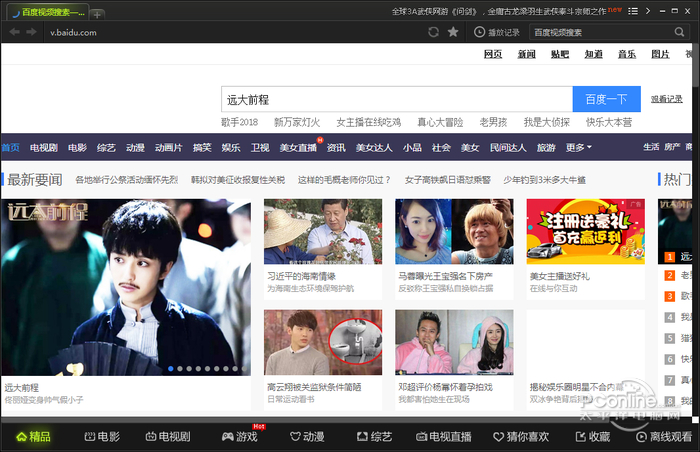
Task: Open 离线观看 offline viewing
Action: (x=664, y=436)
